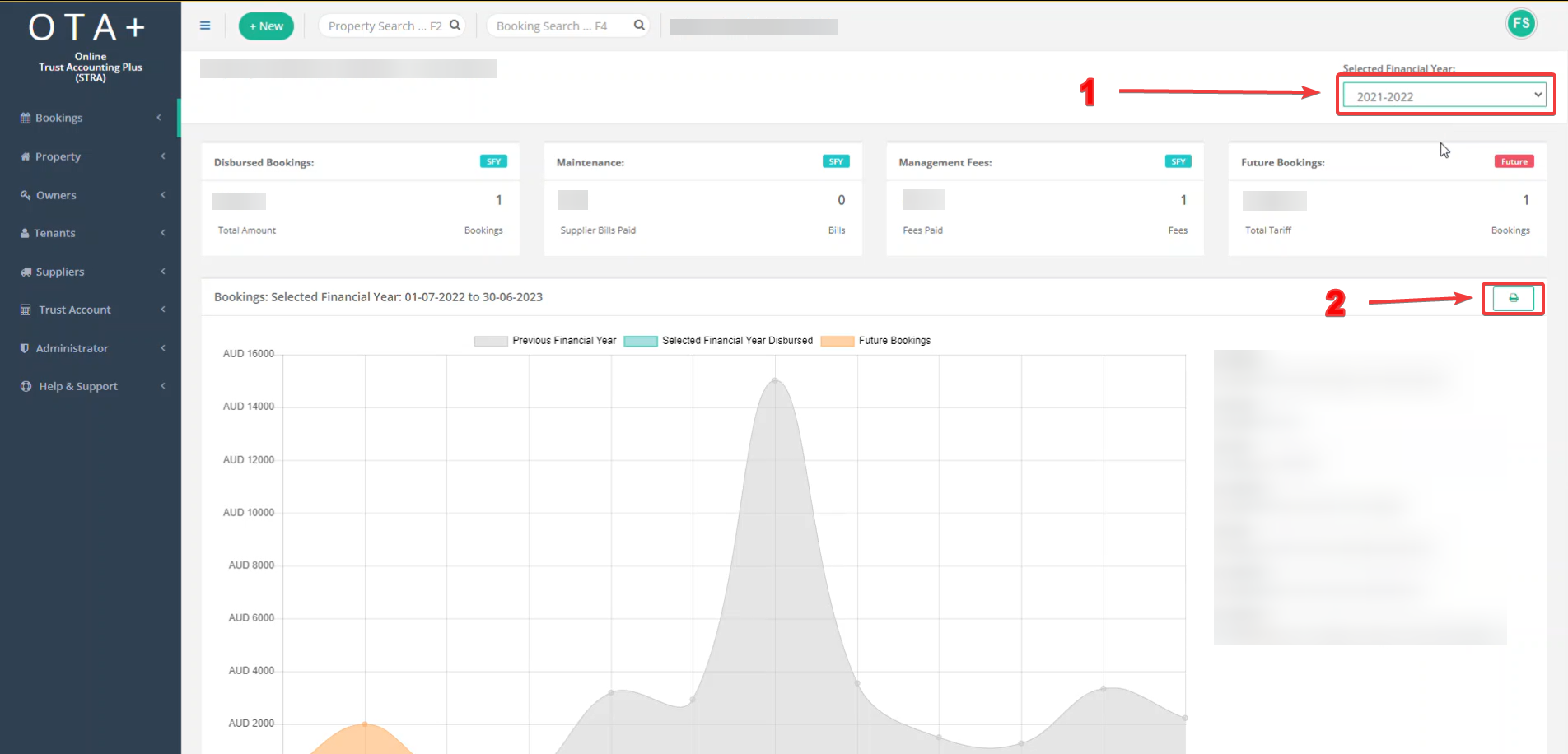Viewport: 1568px width, 754px height.
Task: Expand the Suppliers sidebar chevron
Action: pos(163,272)
